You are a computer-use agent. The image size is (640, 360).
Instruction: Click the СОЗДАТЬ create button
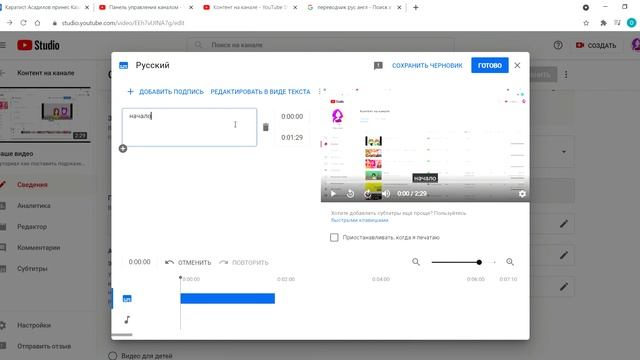596,45
